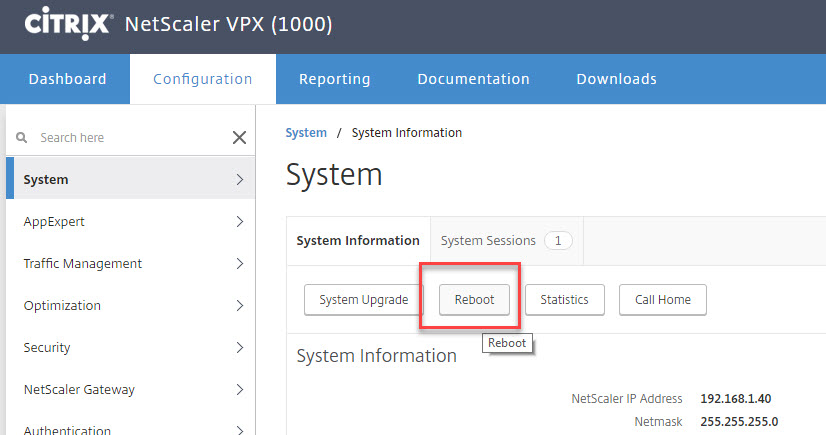Click the Citrix logo in header

pyautogui.click(x=68, y=24)
